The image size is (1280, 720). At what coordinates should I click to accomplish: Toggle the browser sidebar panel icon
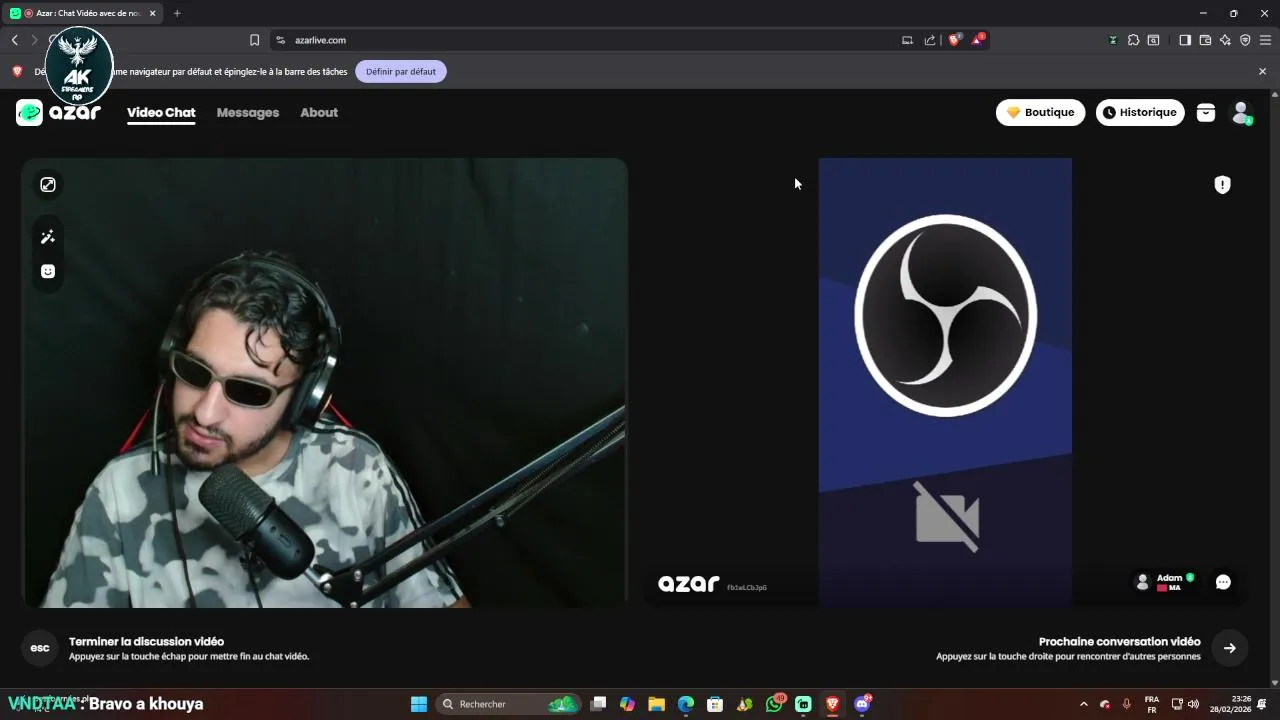click(1185, 40)
